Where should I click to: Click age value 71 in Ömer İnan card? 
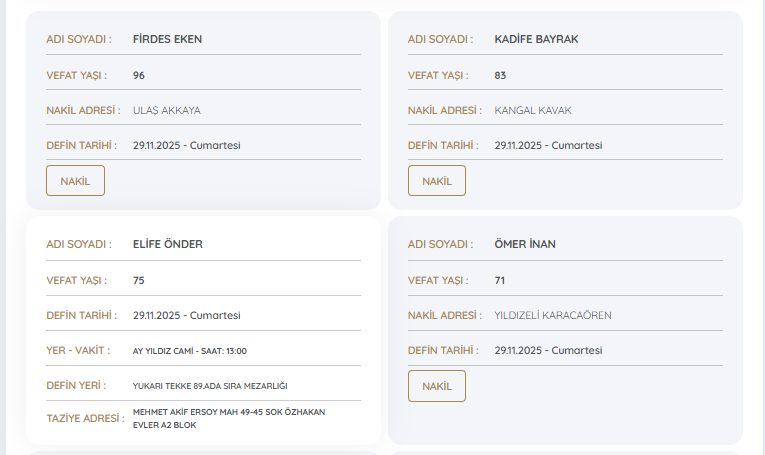click(500, 280)
